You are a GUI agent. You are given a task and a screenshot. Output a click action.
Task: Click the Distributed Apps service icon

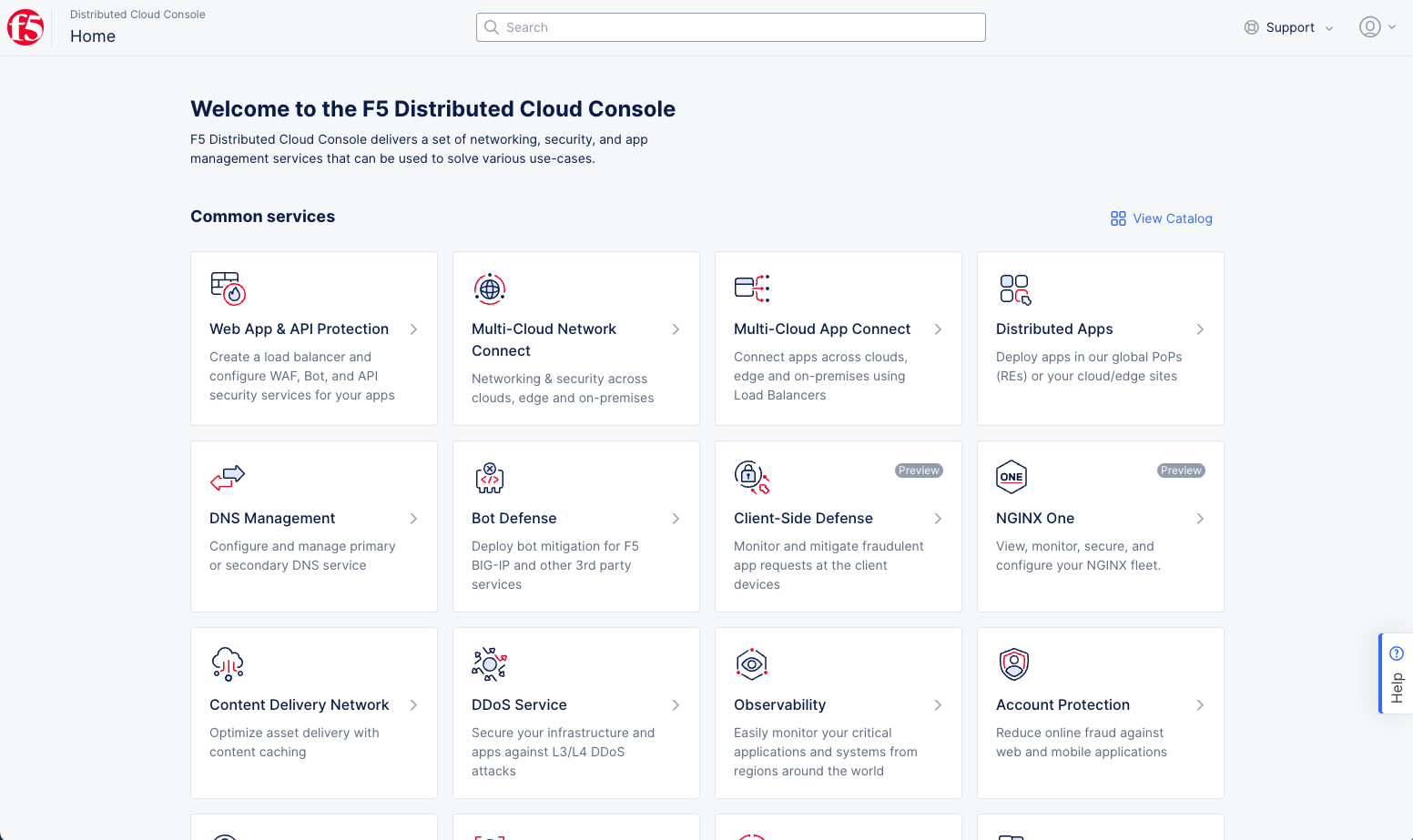pyautogui.click(x=1014, y=288)
